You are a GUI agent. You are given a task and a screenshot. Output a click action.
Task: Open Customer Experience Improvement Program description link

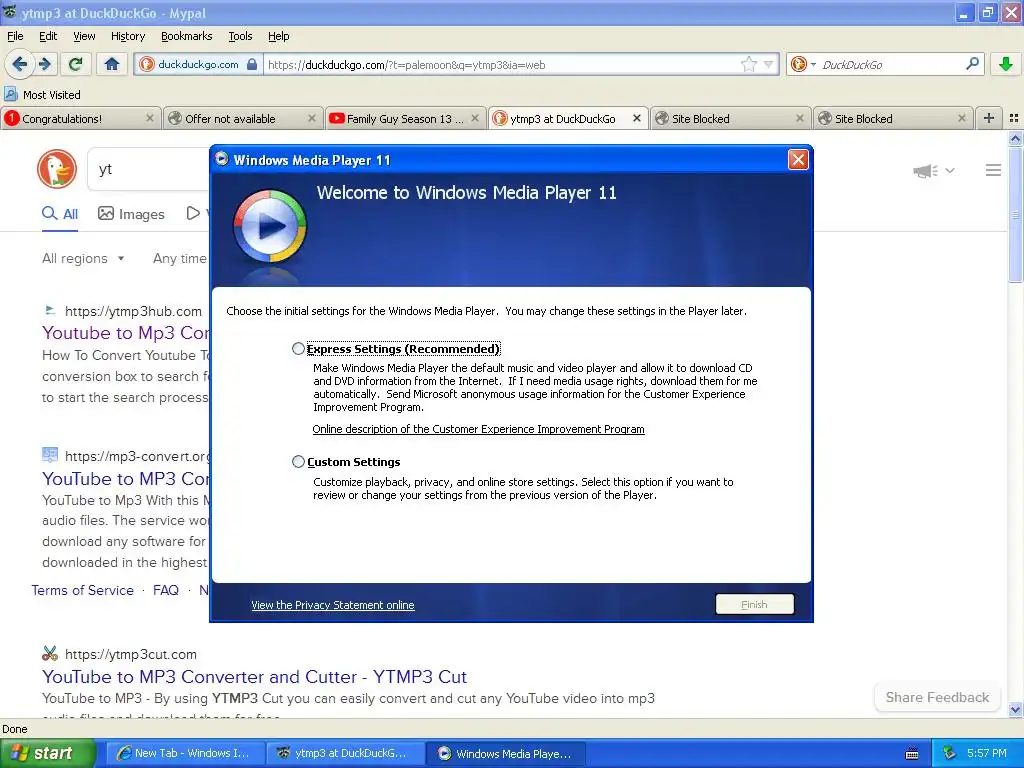click(x=478, y=429)
